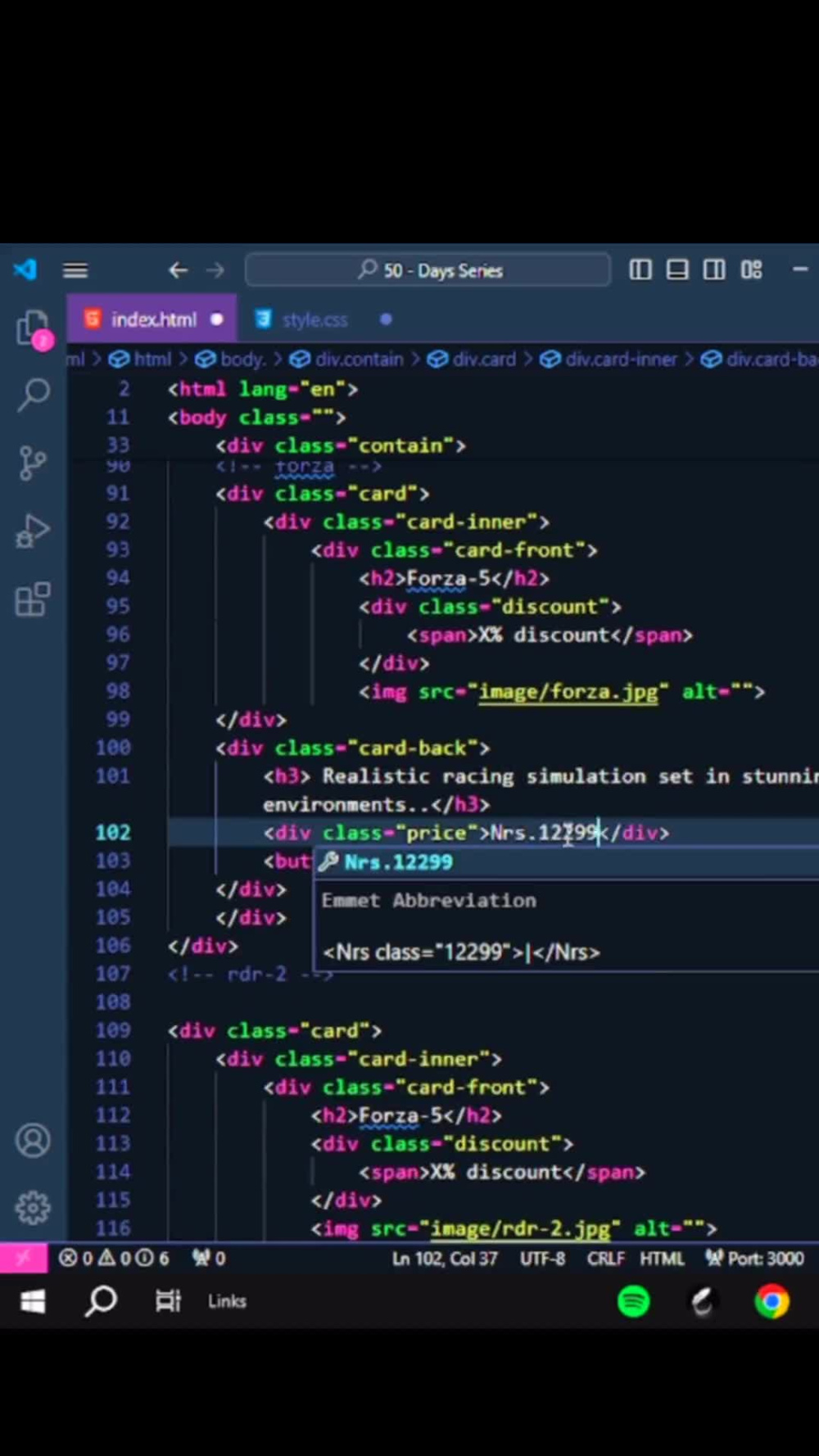
Task: Click 'Links' toolbar on taskbar
Action: coord(227,1301)
